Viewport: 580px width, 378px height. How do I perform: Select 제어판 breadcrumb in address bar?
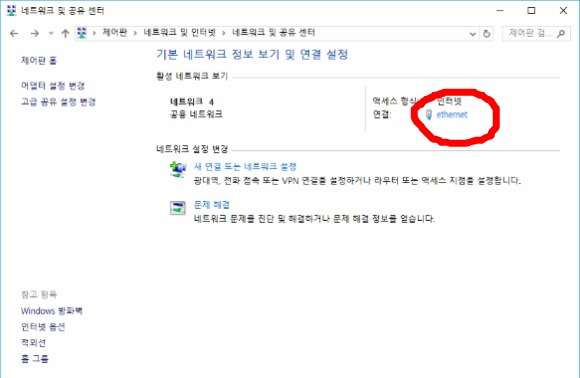(115, 33)
